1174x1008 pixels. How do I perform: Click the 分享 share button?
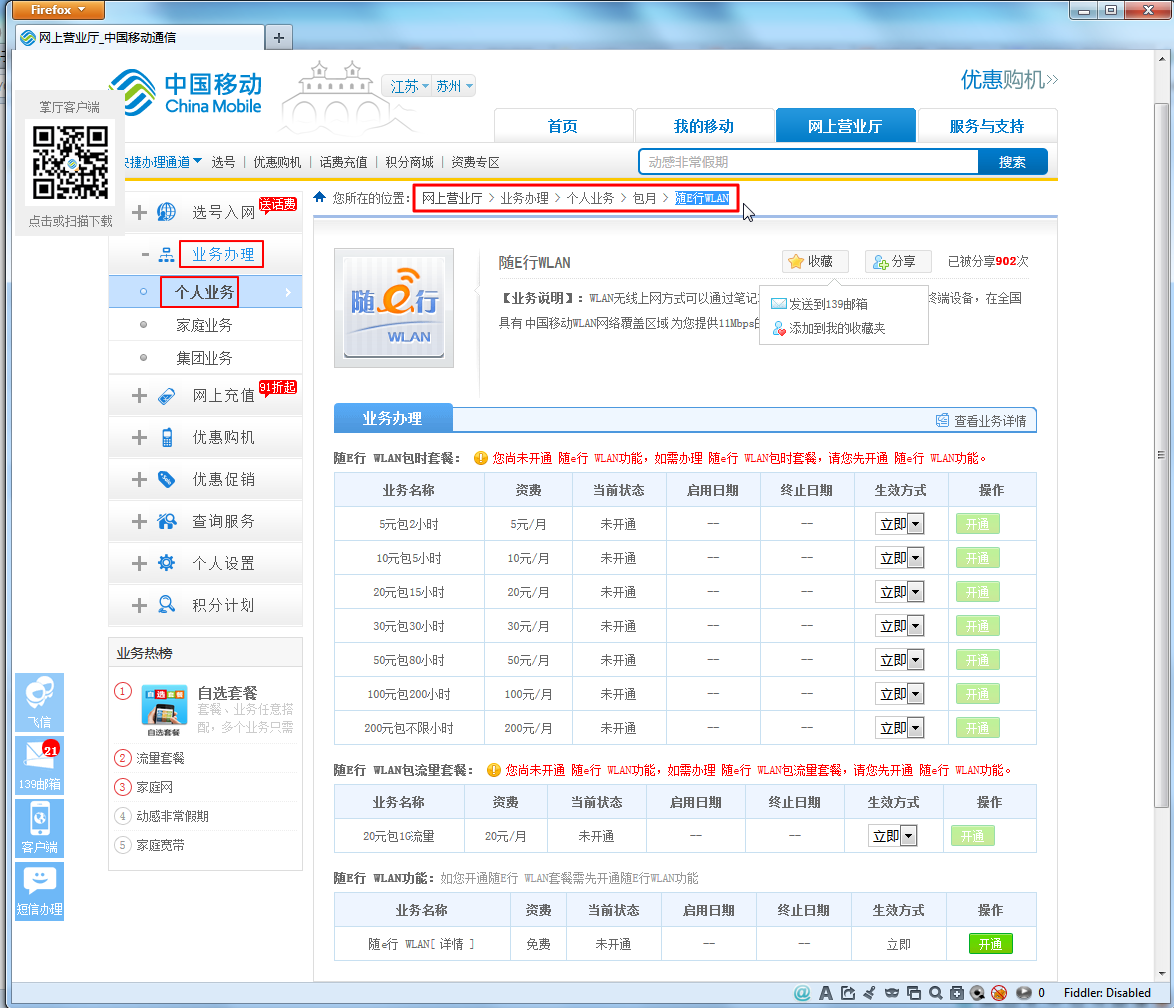tap(897, 261)
